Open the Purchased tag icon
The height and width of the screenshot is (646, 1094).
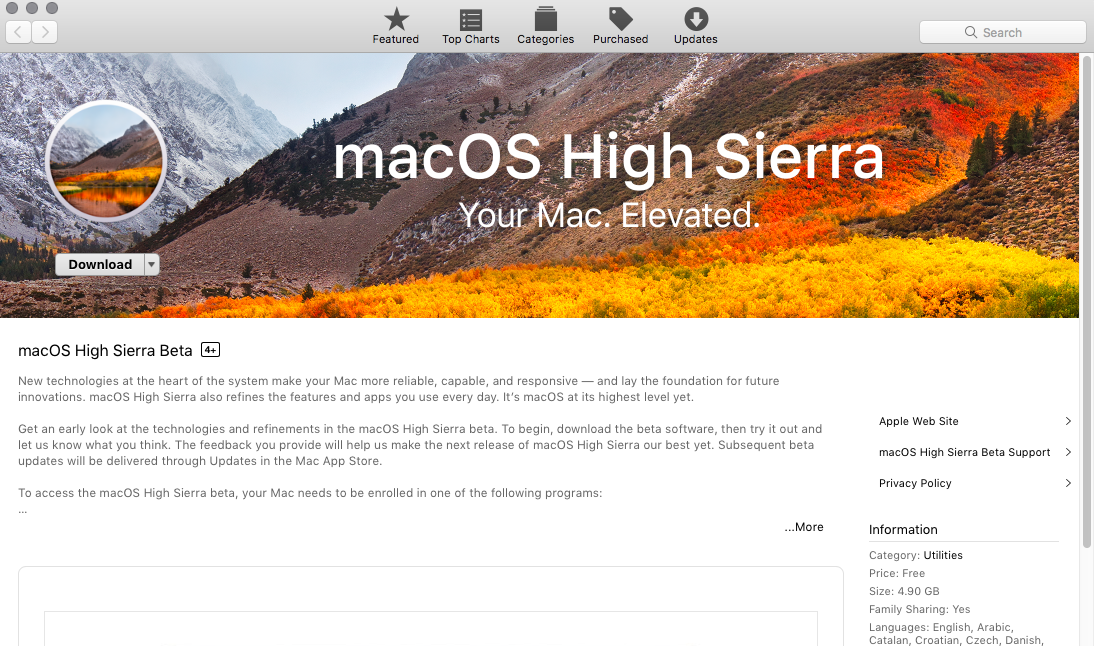620,20
